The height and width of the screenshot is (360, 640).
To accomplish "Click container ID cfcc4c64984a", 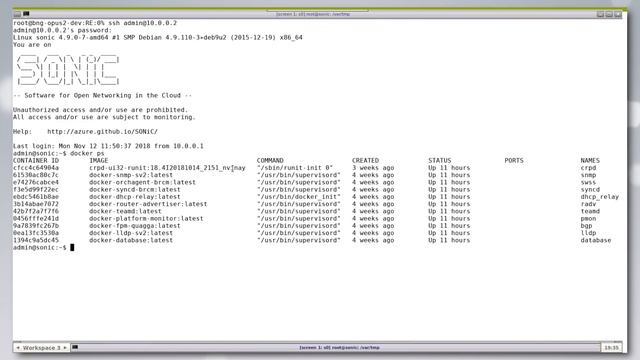I will click(36, 168).
